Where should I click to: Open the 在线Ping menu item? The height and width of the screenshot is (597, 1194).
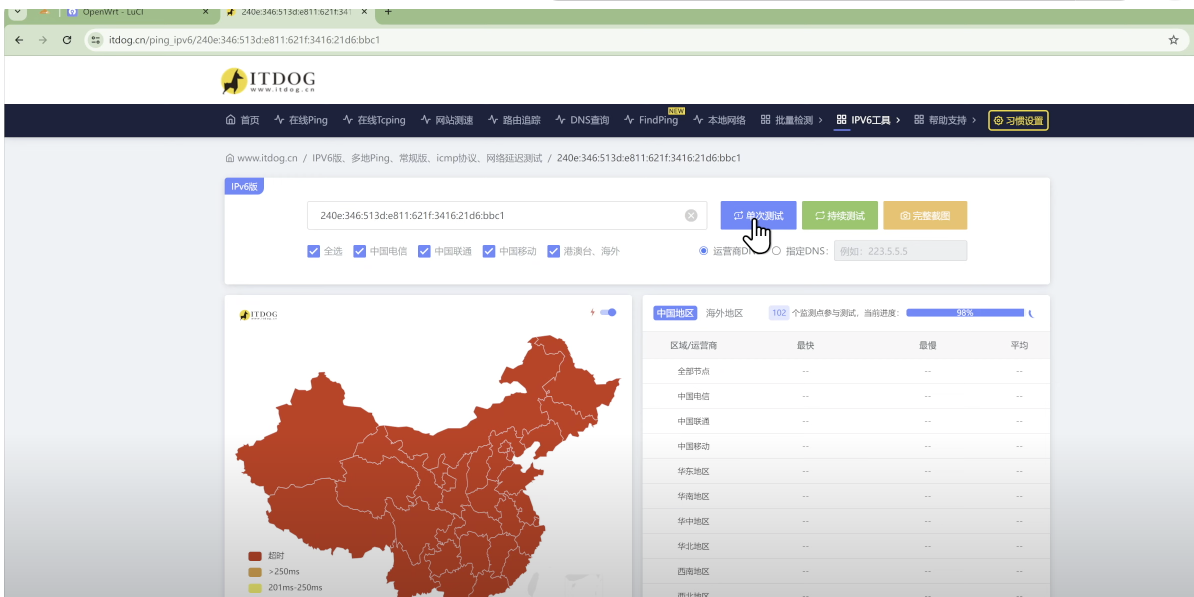(x=301, y=121)
